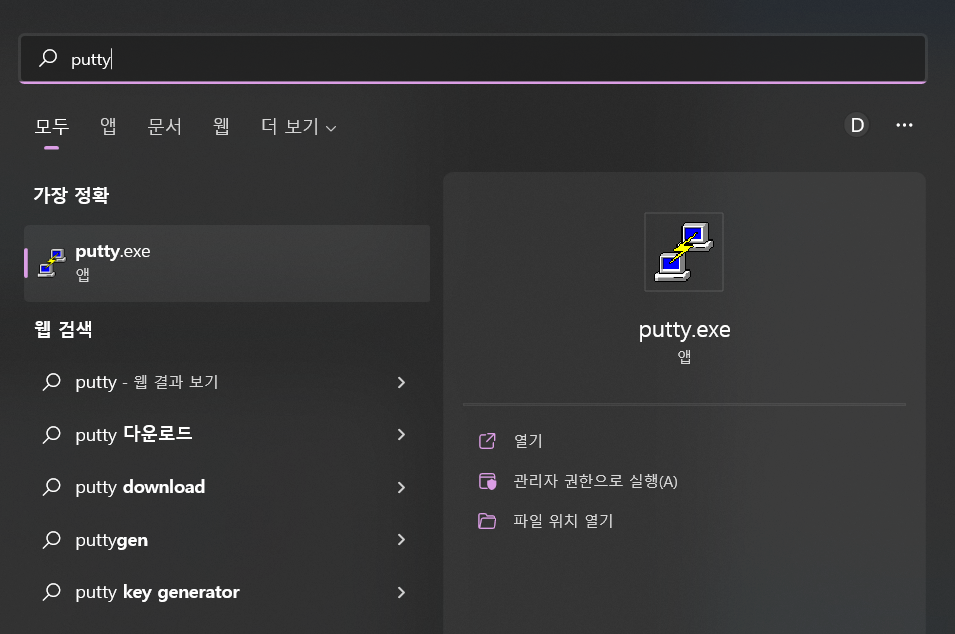955x634 pixels.
Task: Expand chevron for 'putty - 웹 결과 보기'
Action: pyautogui.click(x=401, y=382)
